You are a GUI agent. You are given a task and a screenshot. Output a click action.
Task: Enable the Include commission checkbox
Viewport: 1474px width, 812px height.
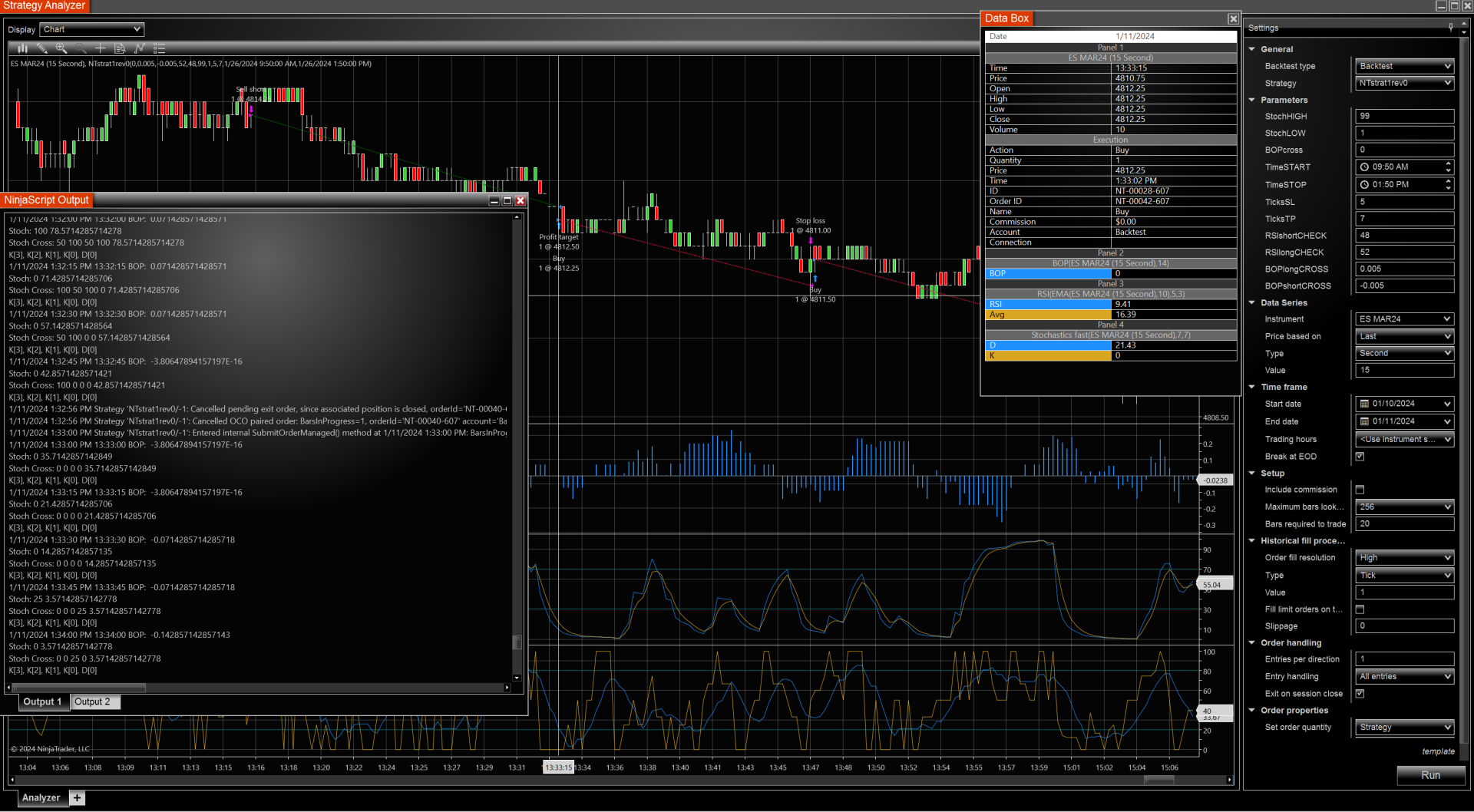pos(1360,490)
